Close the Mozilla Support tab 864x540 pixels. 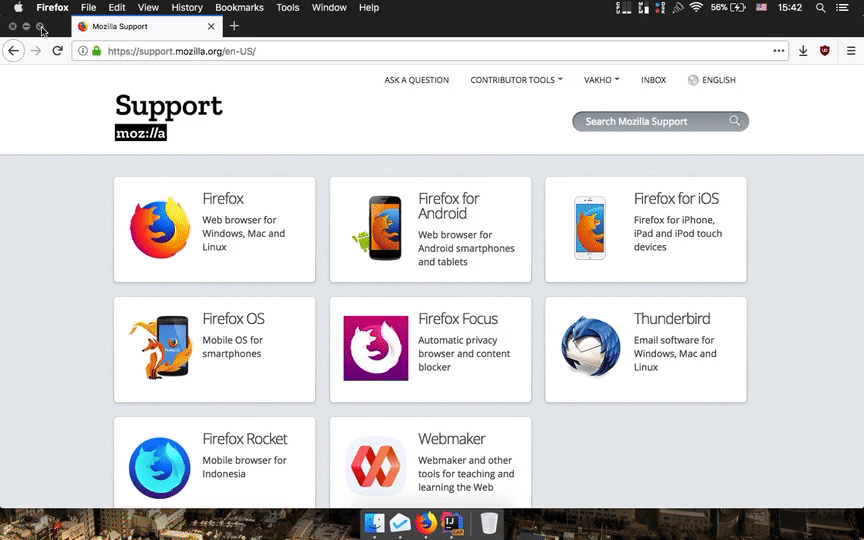tap(211, 26)
